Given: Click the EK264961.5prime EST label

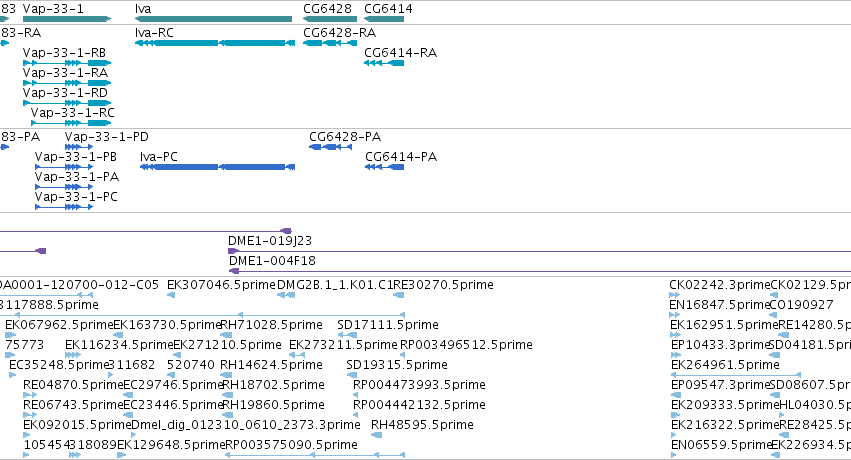Looking at the screenshot, I should click(725, 365).
